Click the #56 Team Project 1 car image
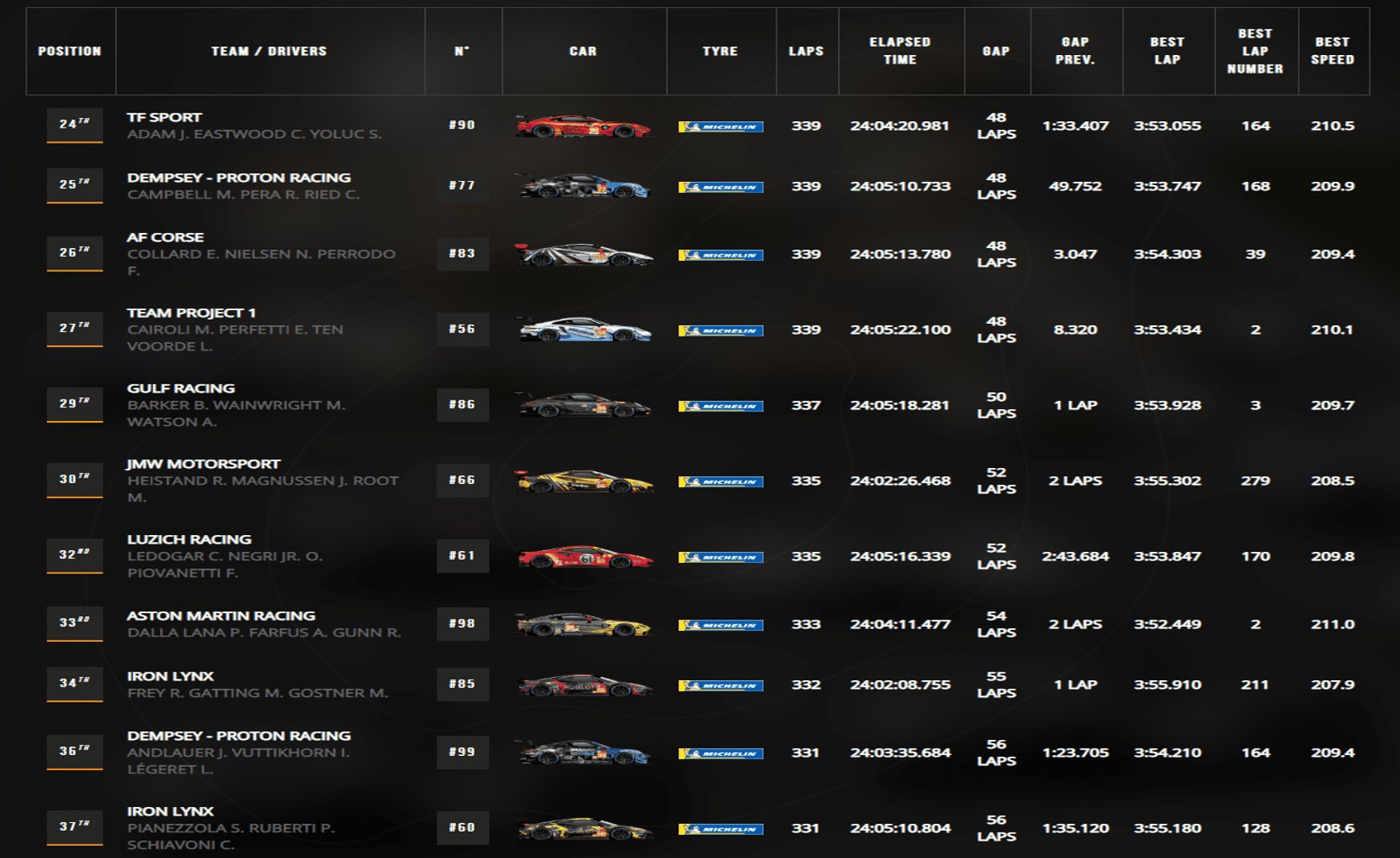1400x858 pixels. 584,329
